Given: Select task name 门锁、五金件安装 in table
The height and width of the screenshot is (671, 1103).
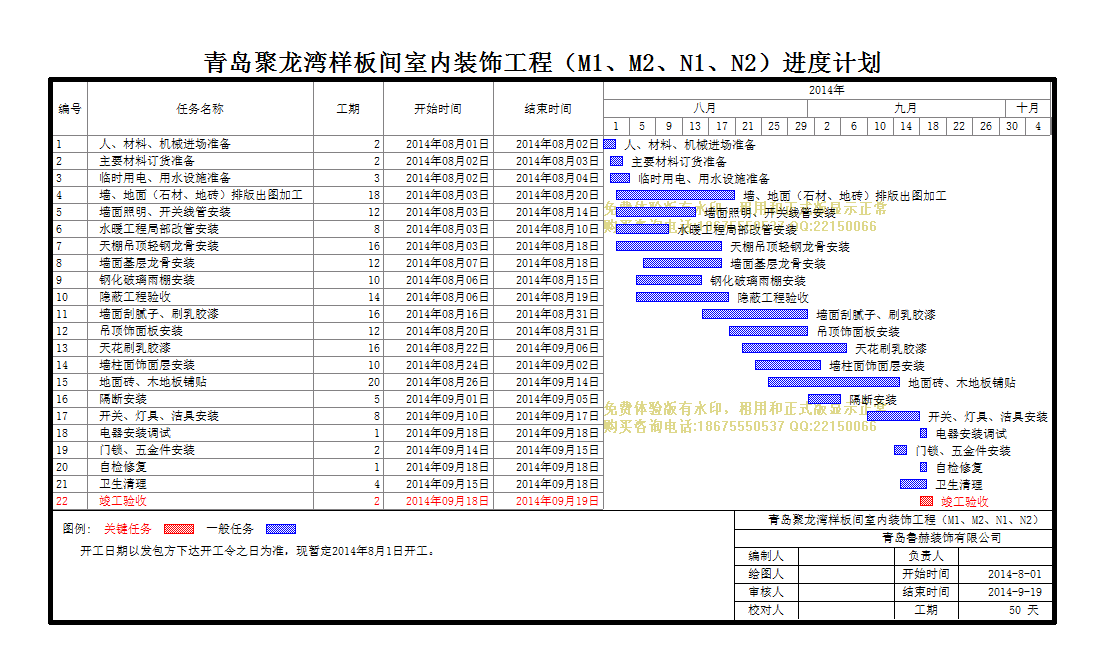Looking at the screenshot, I should pyautogui.click(x=147, y=450).
